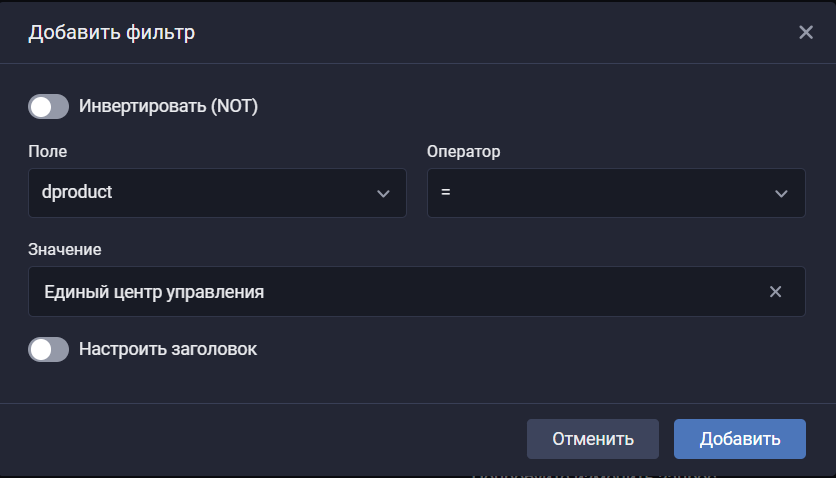Confirm the filter with Добавить button
The height and width of the screenshot is (478, 836).
point(739,439)
